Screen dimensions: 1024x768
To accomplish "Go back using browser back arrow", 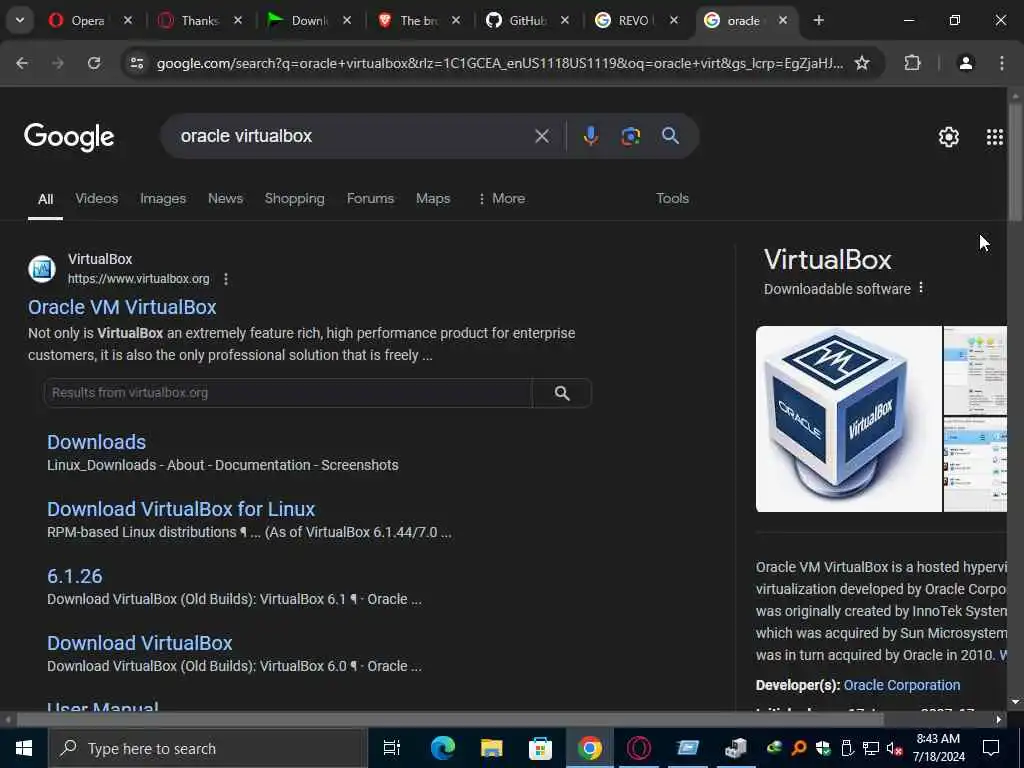I will [22, 63].
